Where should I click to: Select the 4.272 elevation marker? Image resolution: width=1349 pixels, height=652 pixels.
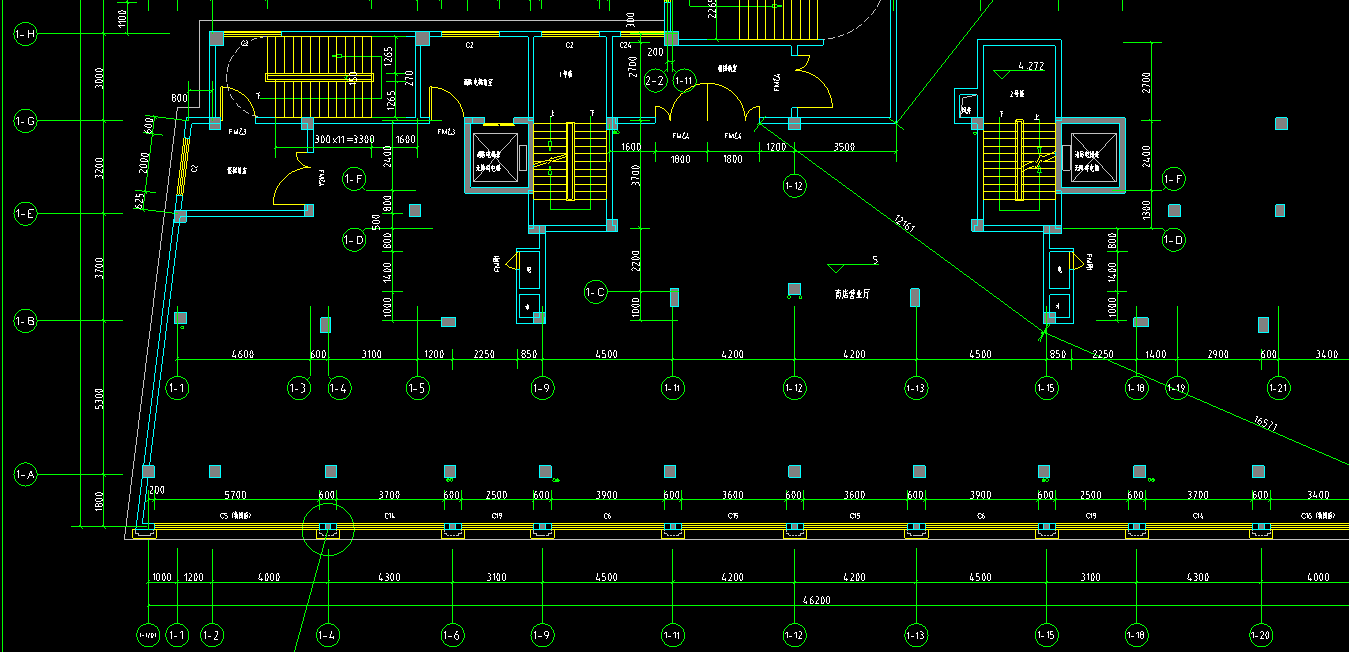click(1030, 67)
